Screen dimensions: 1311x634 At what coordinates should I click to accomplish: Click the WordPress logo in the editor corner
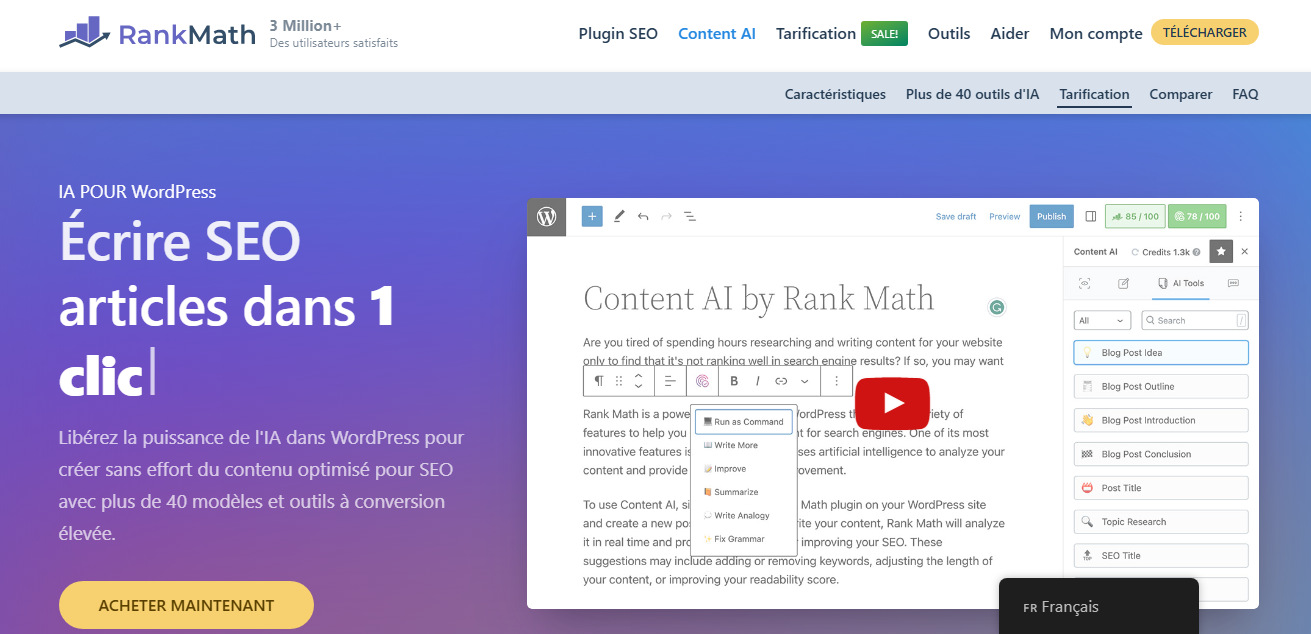tap(546, 216)
